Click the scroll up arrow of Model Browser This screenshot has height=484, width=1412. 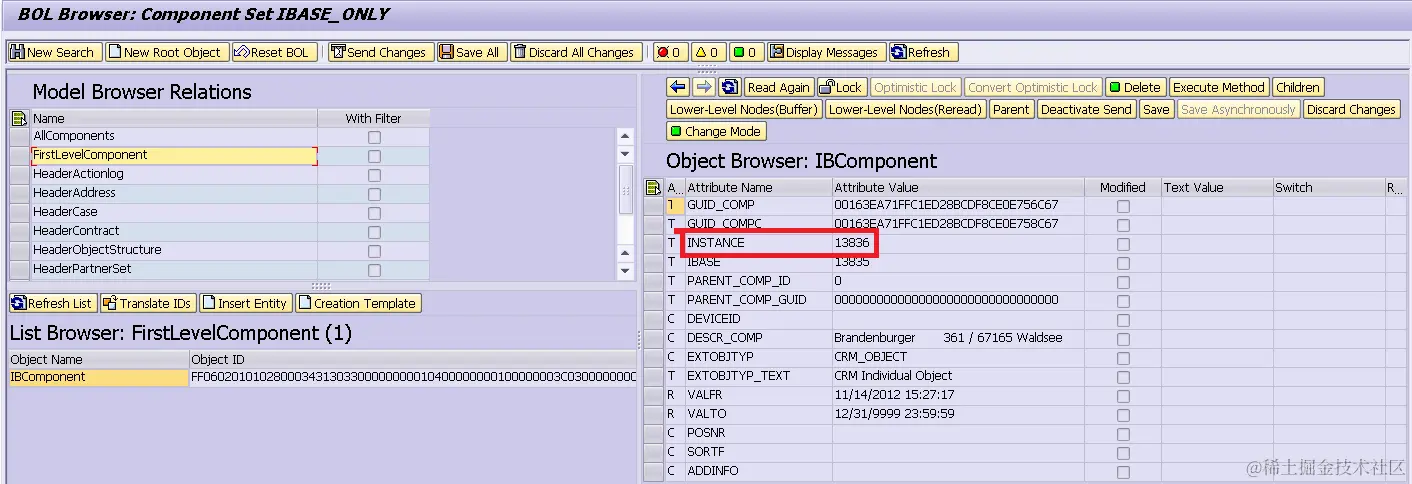(x=626, y=136)
